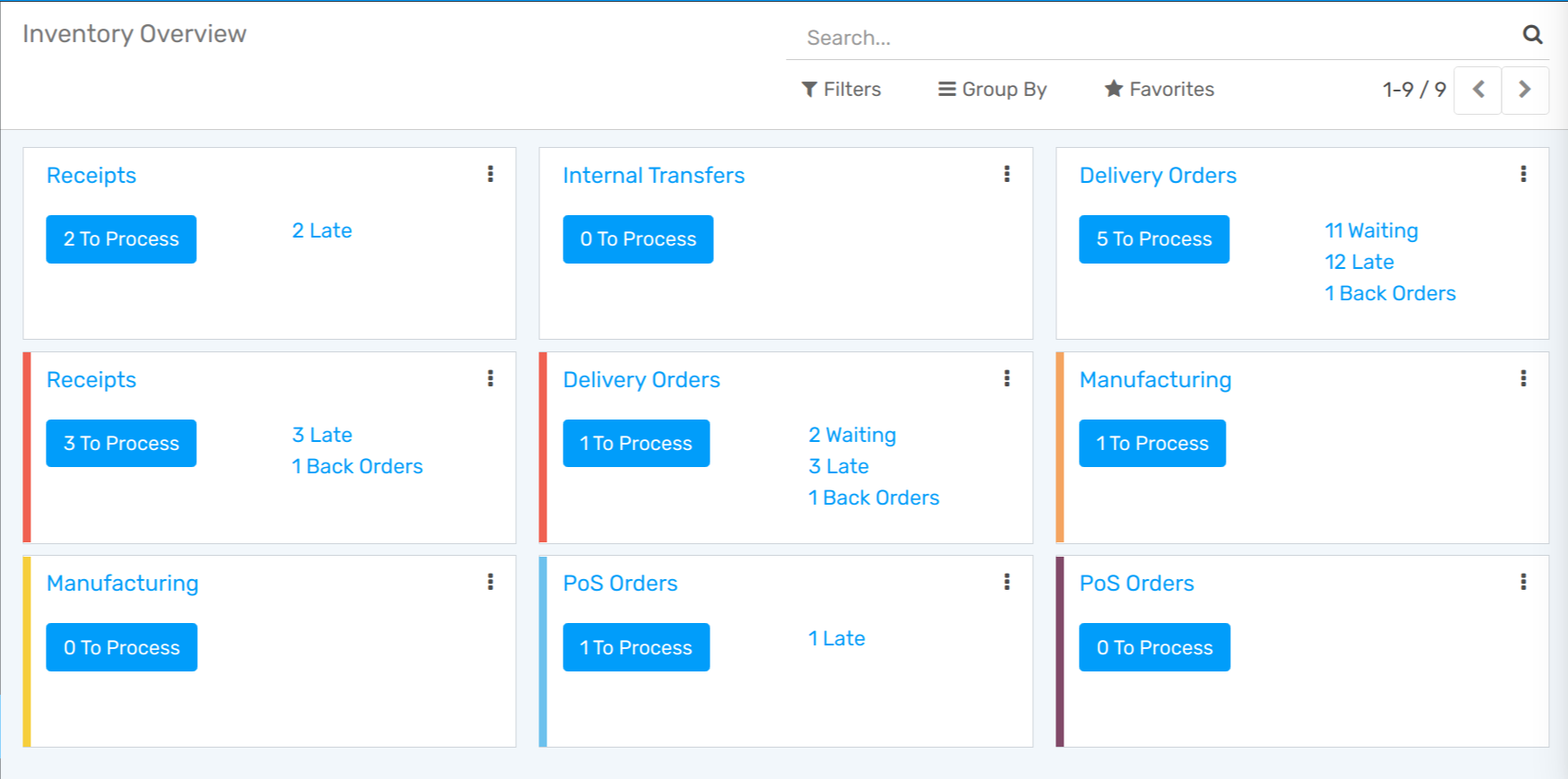Screen dimensions: 1568x779
Task: Open the 11 Waiting link
Action: click(1371, 230)
